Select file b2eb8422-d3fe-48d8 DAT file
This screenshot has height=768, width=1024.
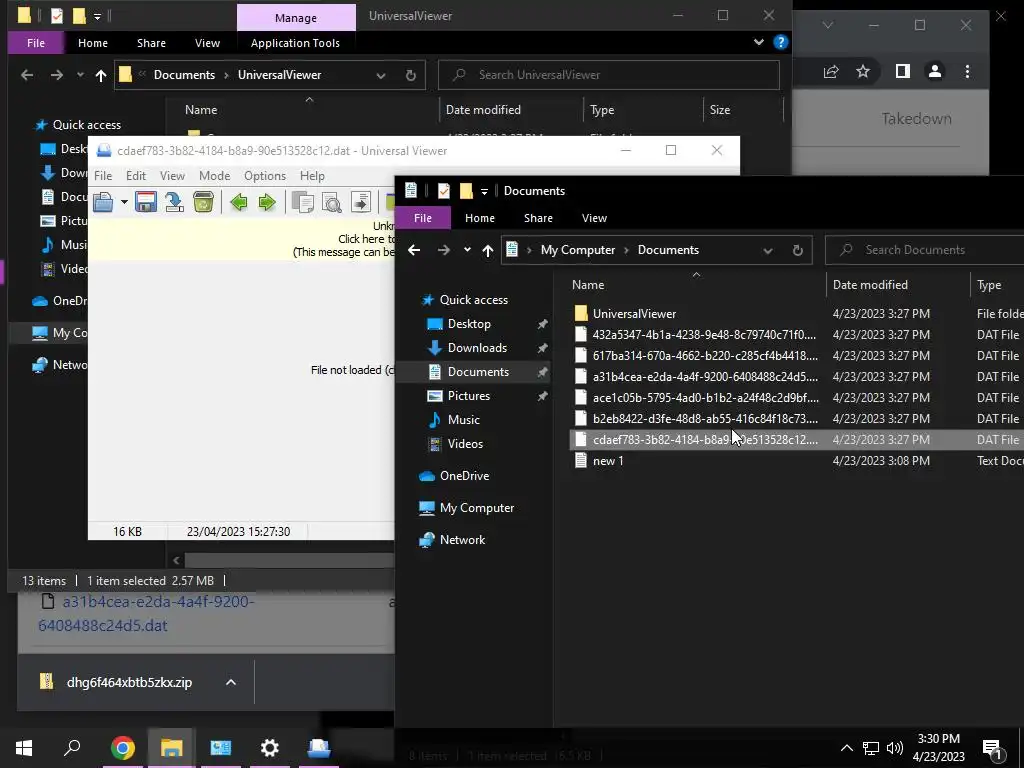705,419
